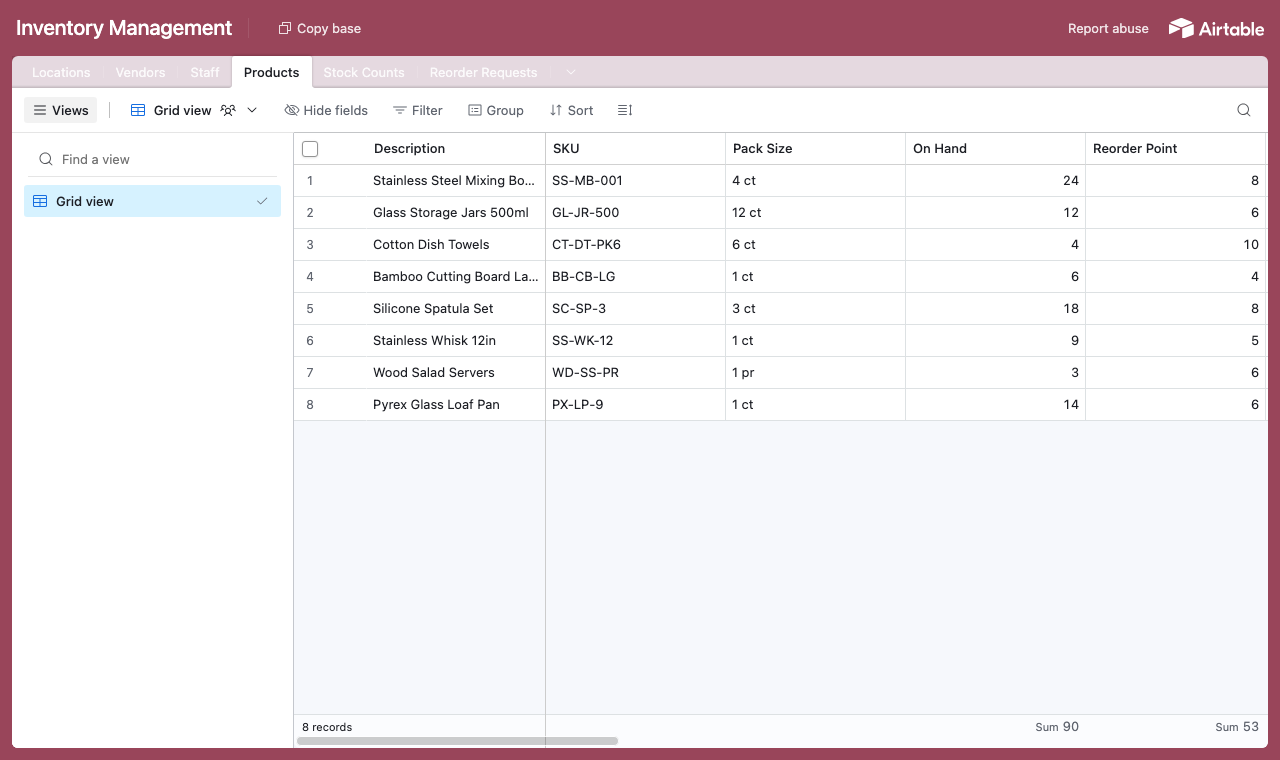Click the Reorder Point column header
This screenshot has height=760, width=1280.
click(1176, 149)
